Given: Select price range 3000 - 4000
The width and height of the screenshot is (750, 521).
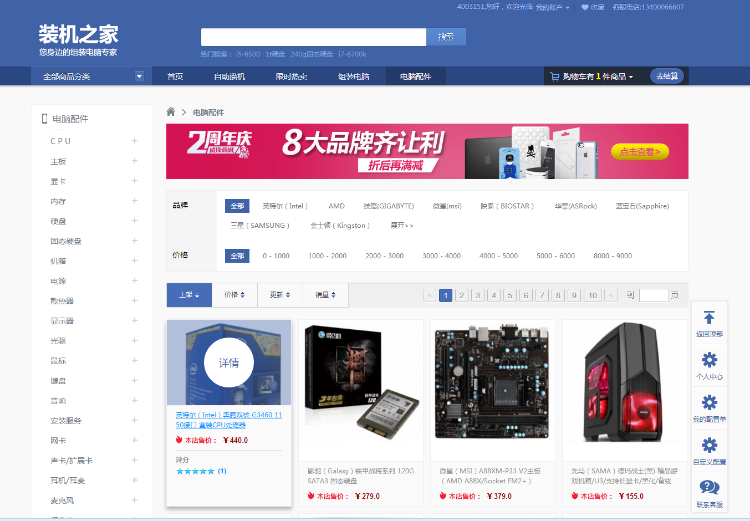Looking at the screenshot, I should click(441, 256).
